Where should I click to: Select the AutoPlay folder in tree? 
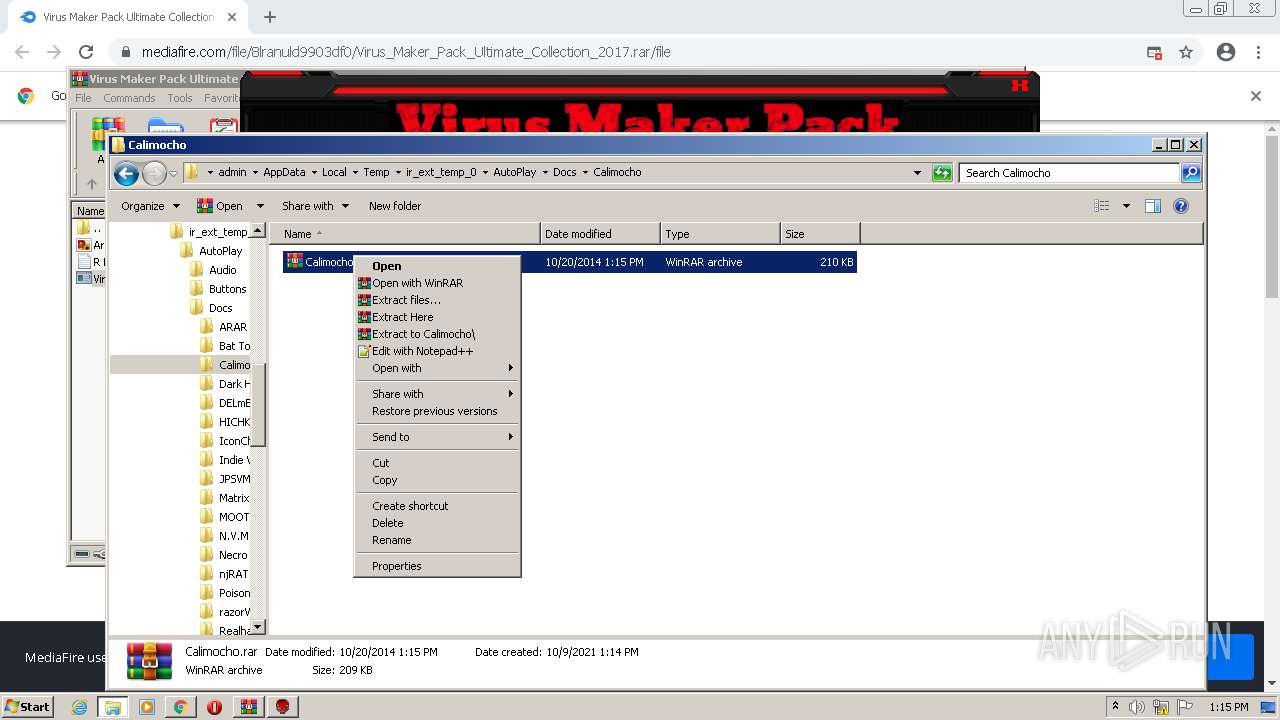click(211, 251)
